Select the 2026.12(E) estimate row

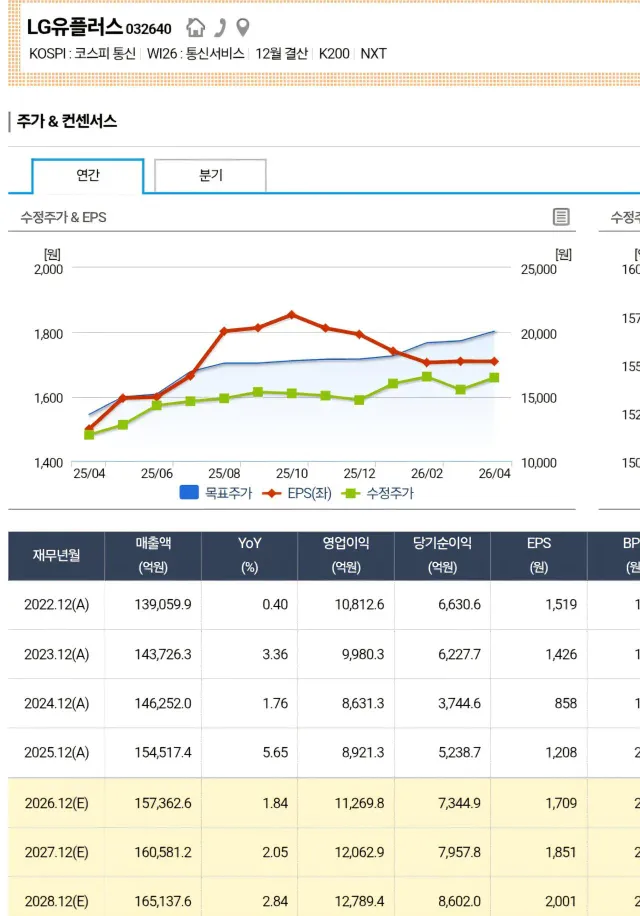[x=56, y=803]
